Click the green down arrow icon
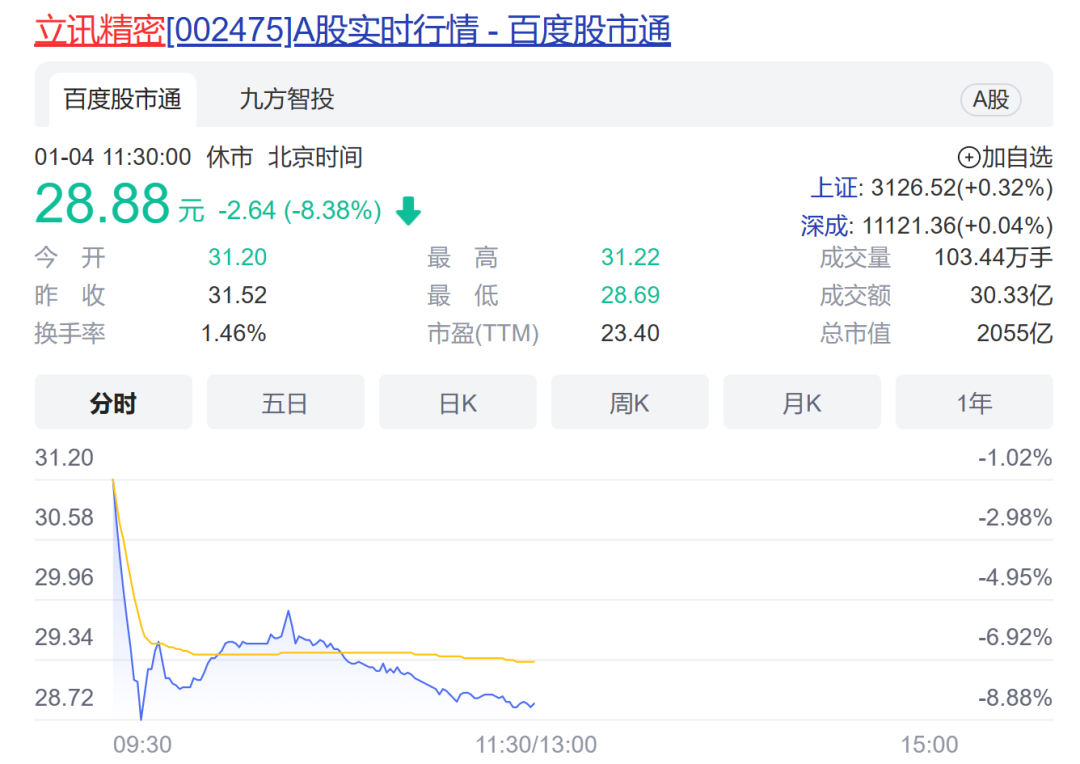 point(408,211)
